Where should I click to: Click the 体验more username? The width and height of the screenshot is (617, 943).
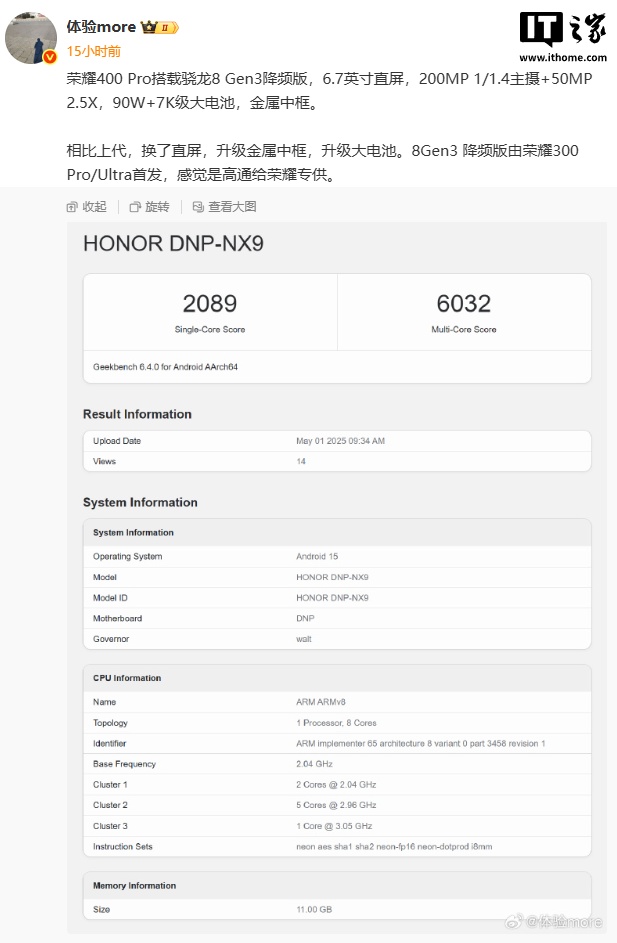tap(101, 27)
